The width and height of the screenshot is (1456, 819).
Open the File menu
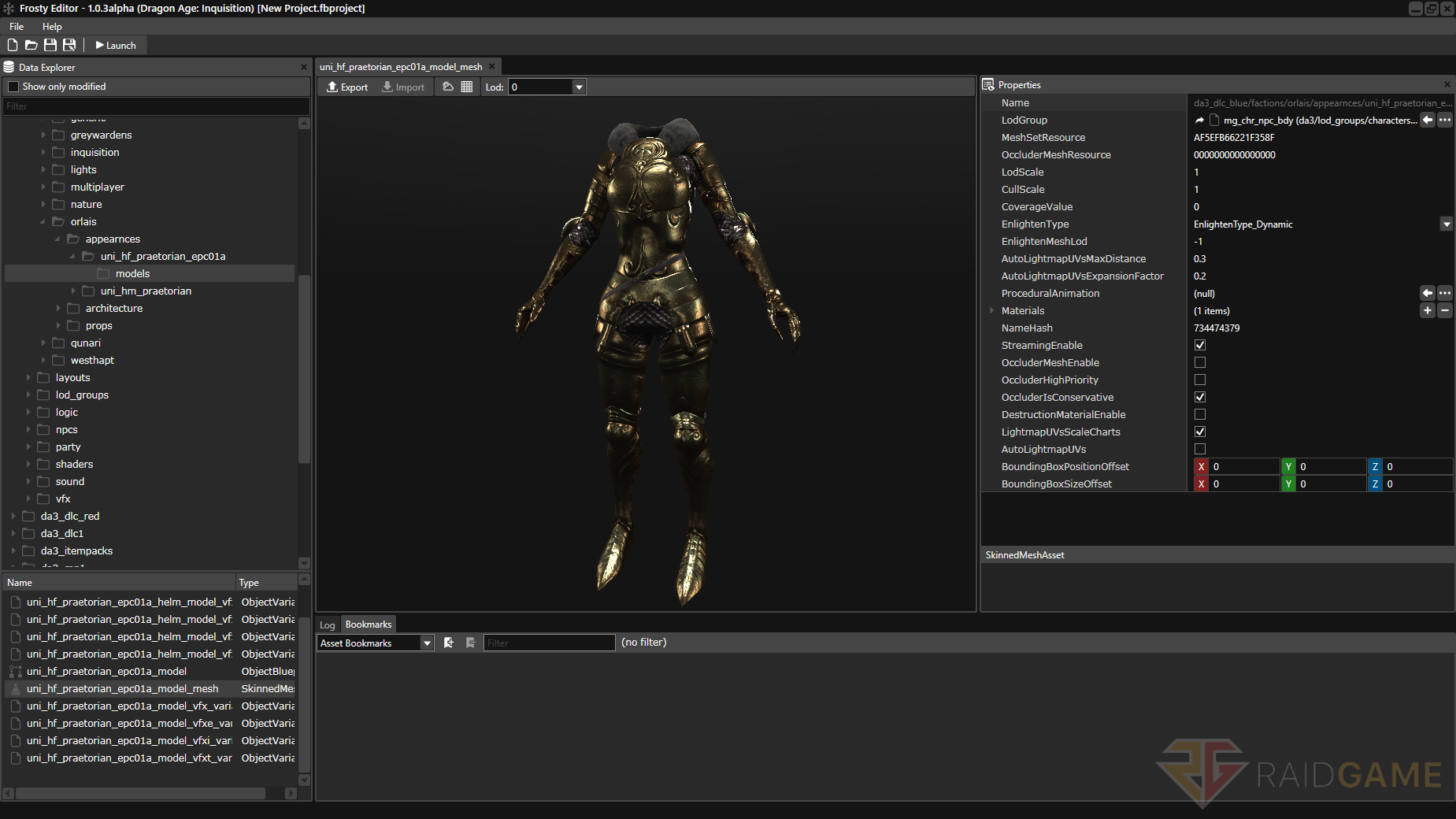pos(17,26)
